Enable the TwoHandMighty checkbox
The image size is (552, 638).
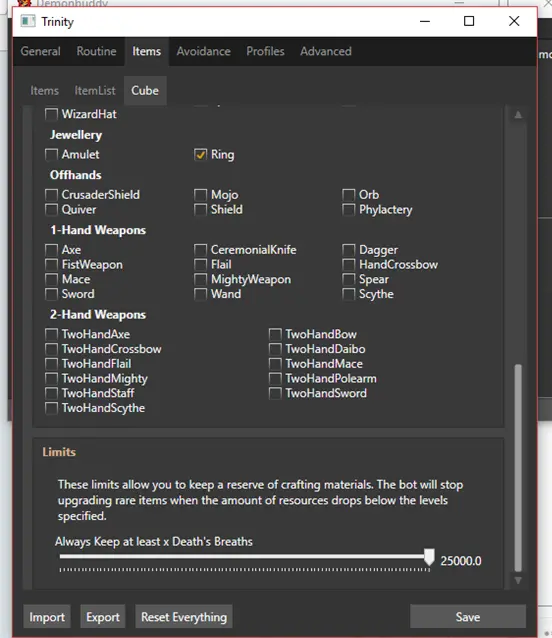click(x=51, y=378)
